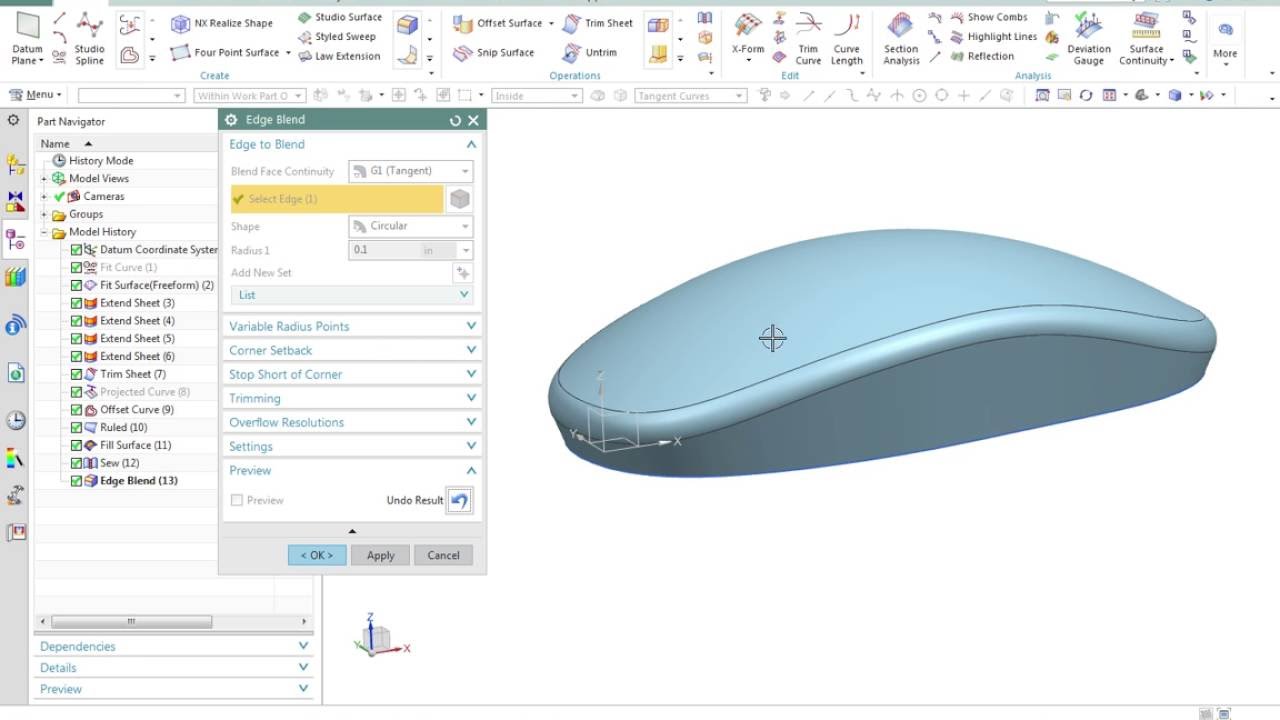
Task: Toggle Trim Sheet (7) feature checkbox
Action: (76, 374)
